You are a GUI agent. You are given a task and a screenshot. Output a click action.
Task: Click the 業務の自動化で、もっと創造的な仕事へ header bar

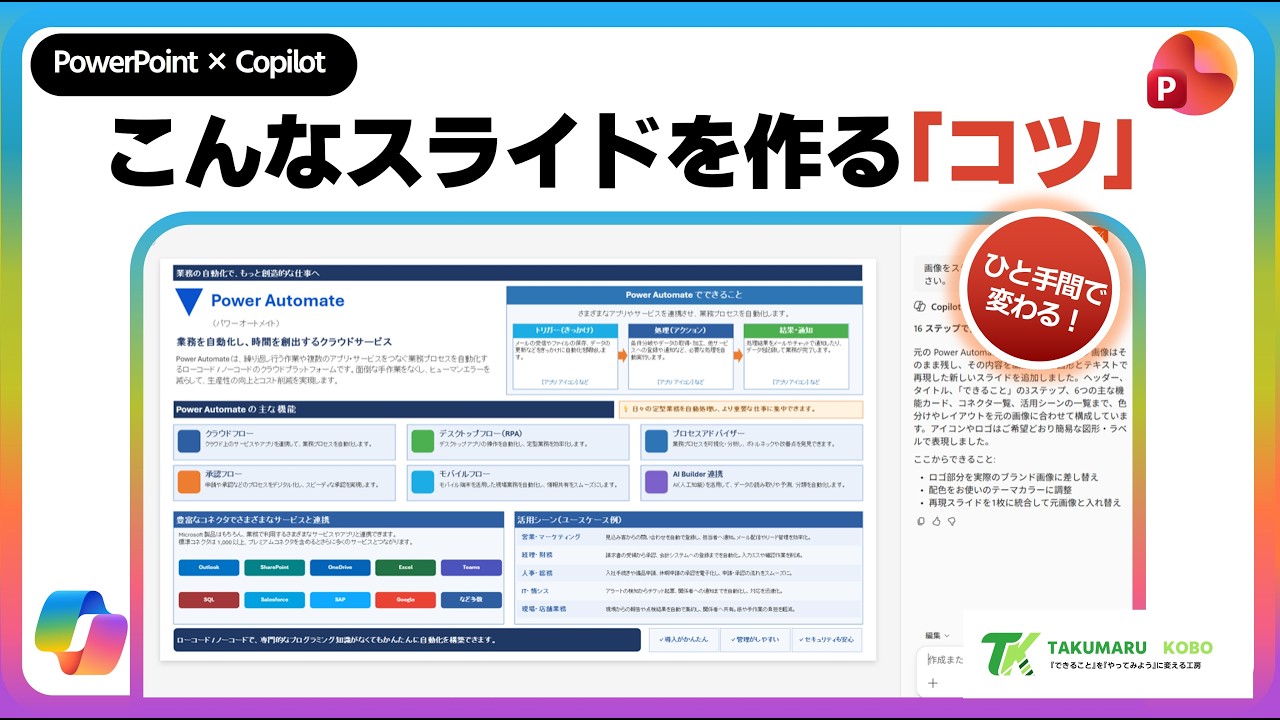tap(517, 273)
